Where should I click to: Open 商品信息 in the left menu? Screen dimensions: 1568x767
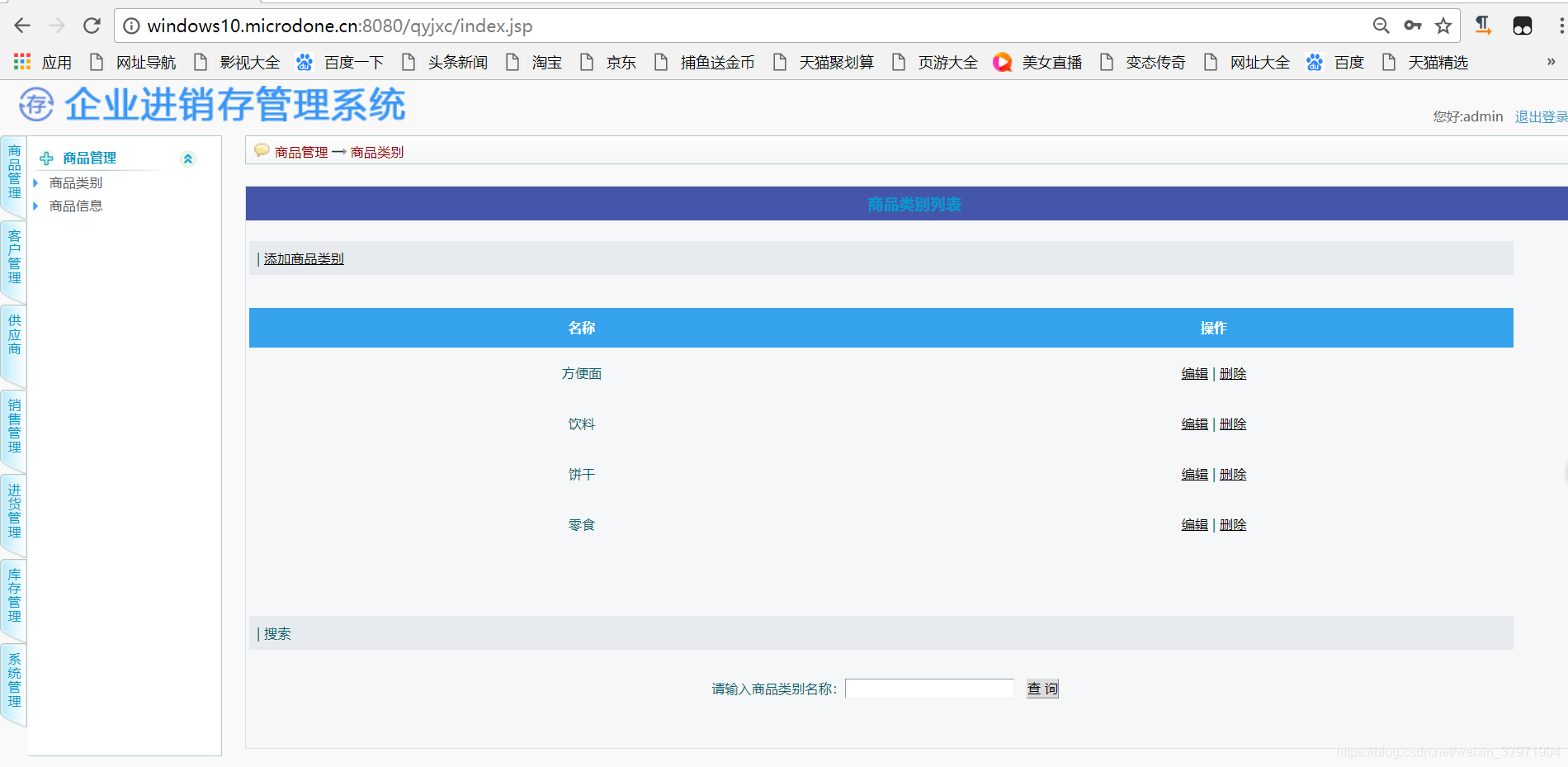[76, 206]
